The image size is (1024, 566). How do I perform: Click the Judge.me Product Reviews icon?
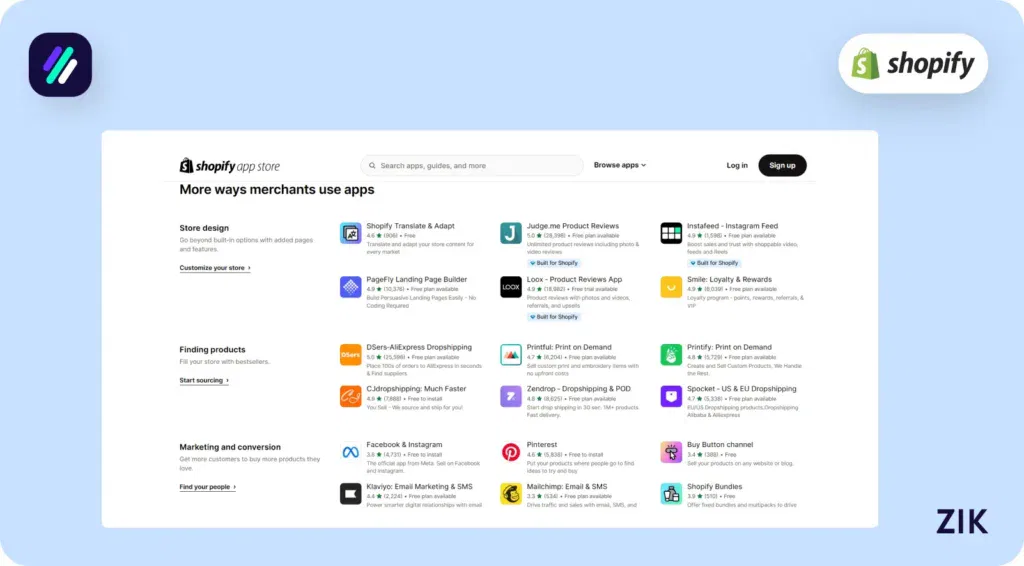click(x=511, y=233)
